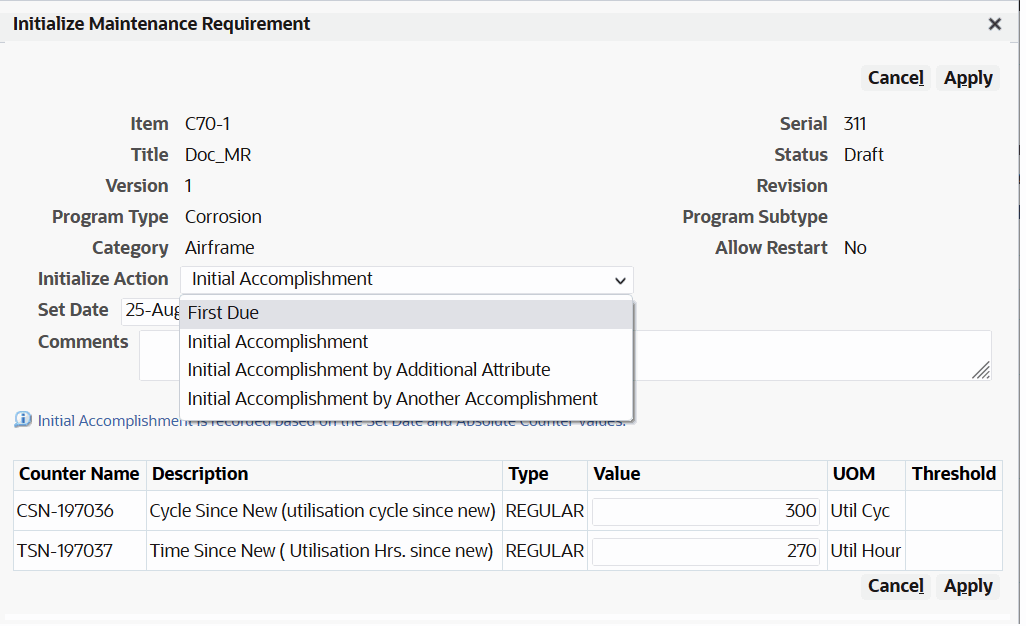Click inside the Comments text area

pos(800,355)
